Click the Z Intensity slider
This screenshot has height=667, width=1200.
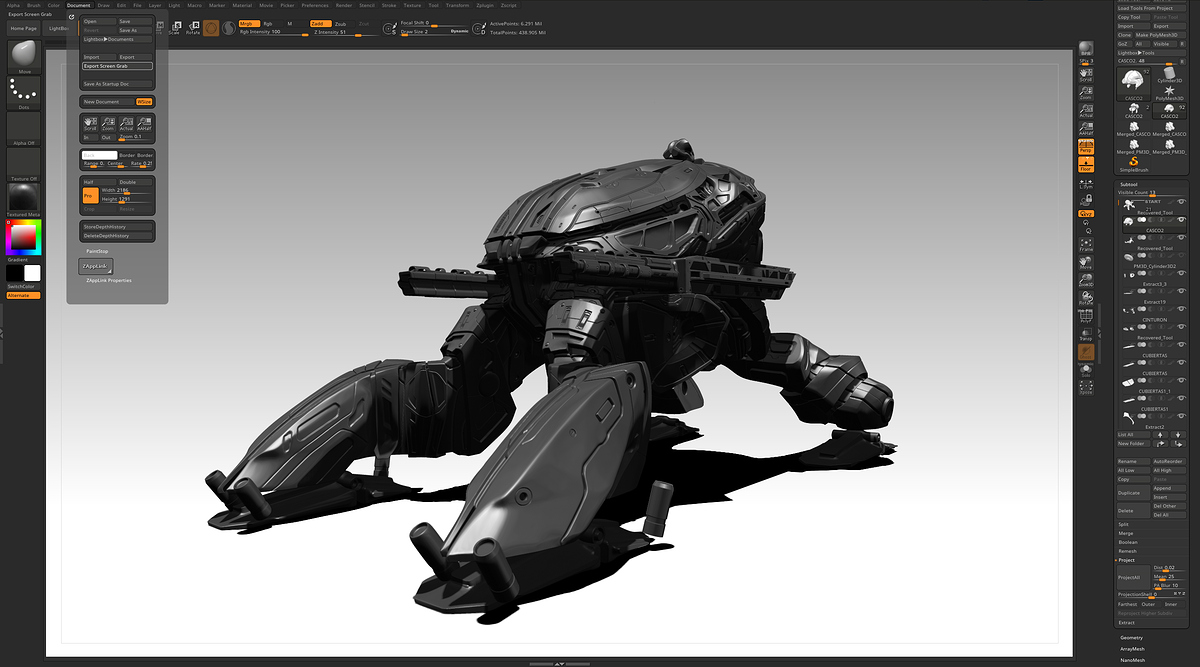pos(344,33)
